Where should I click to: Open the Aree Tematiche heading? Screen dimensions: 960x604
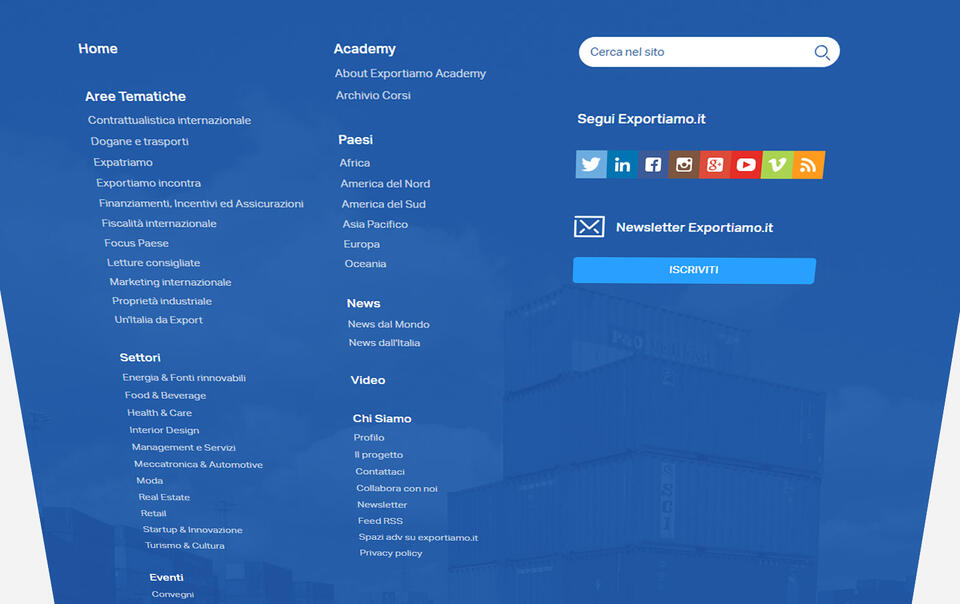pyautogui.click(x=135, y=97)
